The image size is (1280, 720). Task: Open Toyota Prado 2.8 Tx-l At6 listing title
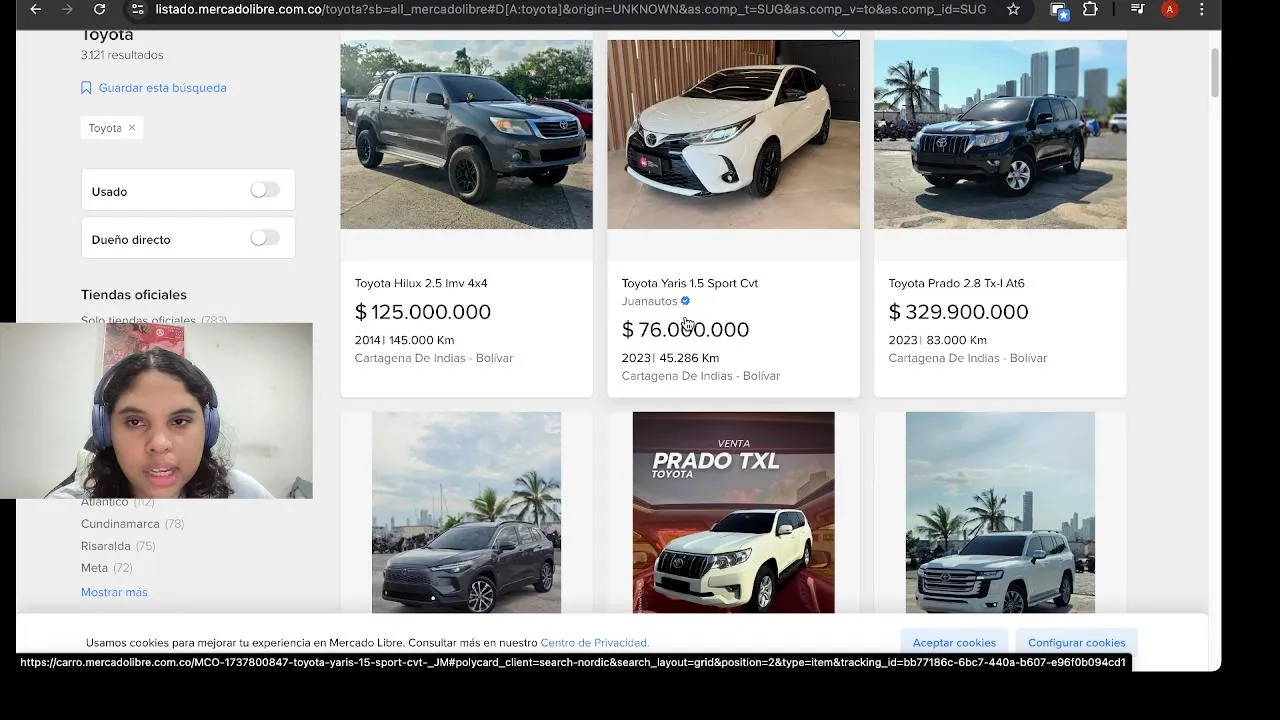(956, 283)
